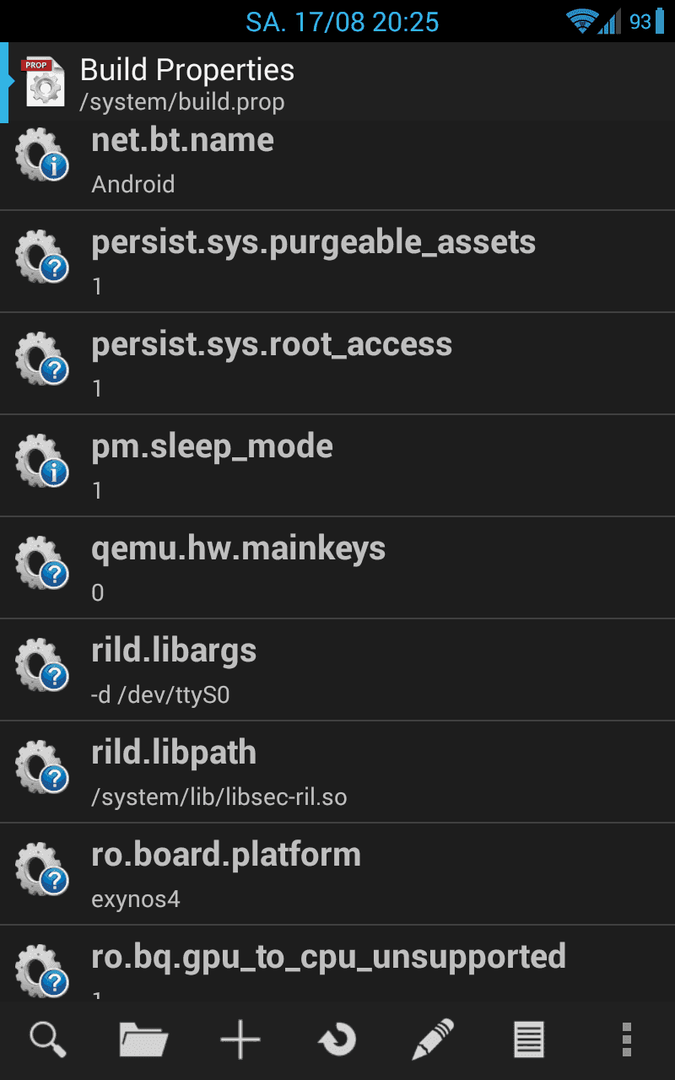Screen dimensions: 675x1080
Task: Tap the battery indicator showing 93
Action: [647, 21]
